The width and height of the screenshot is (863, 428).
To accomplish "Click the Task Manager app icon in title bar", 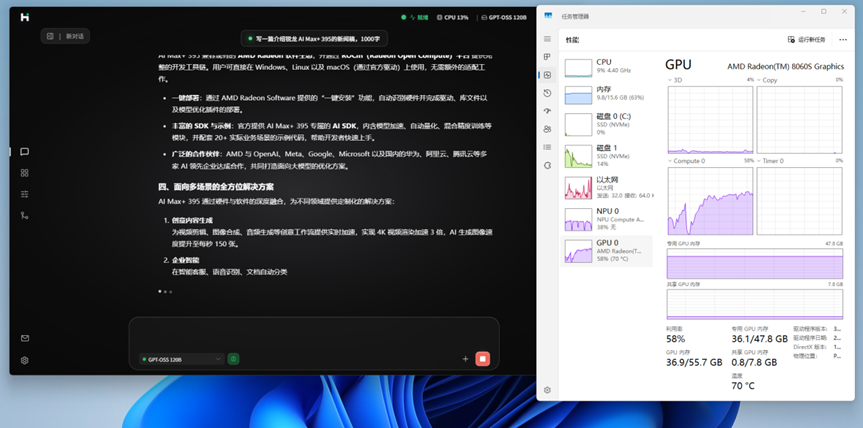I will tap(548, 16).
